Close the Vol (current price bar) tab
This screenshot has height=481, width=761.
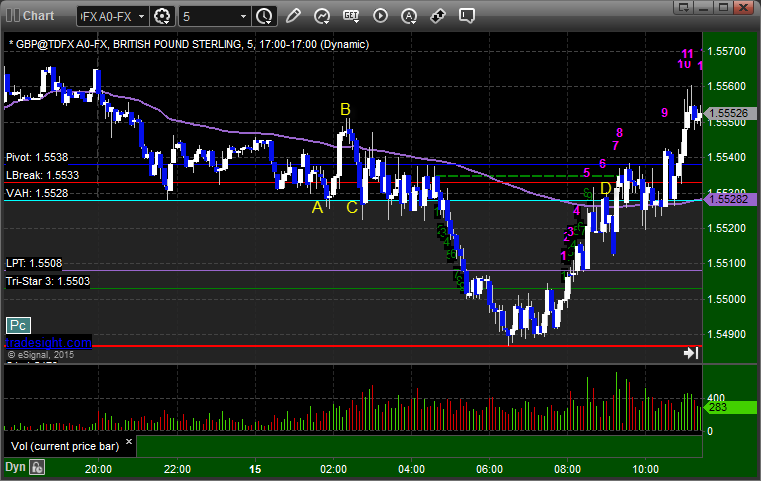pos(129,442)
